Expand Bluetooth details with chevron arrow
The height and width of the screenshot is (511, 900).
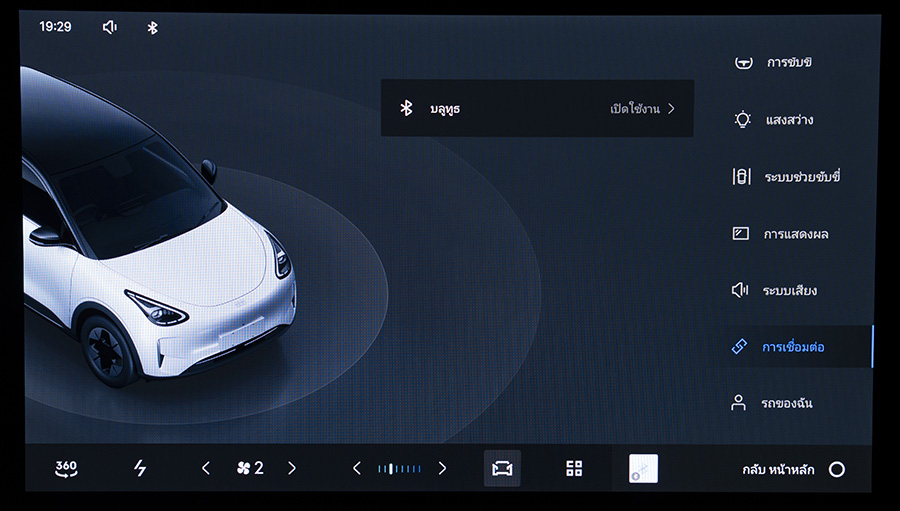point(672,108)
